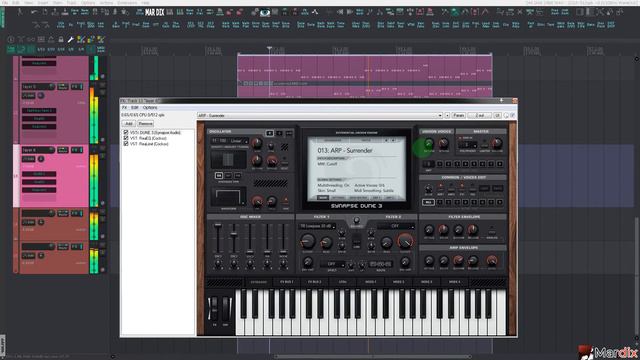The height and width of the screenshot is (360, 640).
Task: Click the modulation wheel
Action: tap(226, 309)
